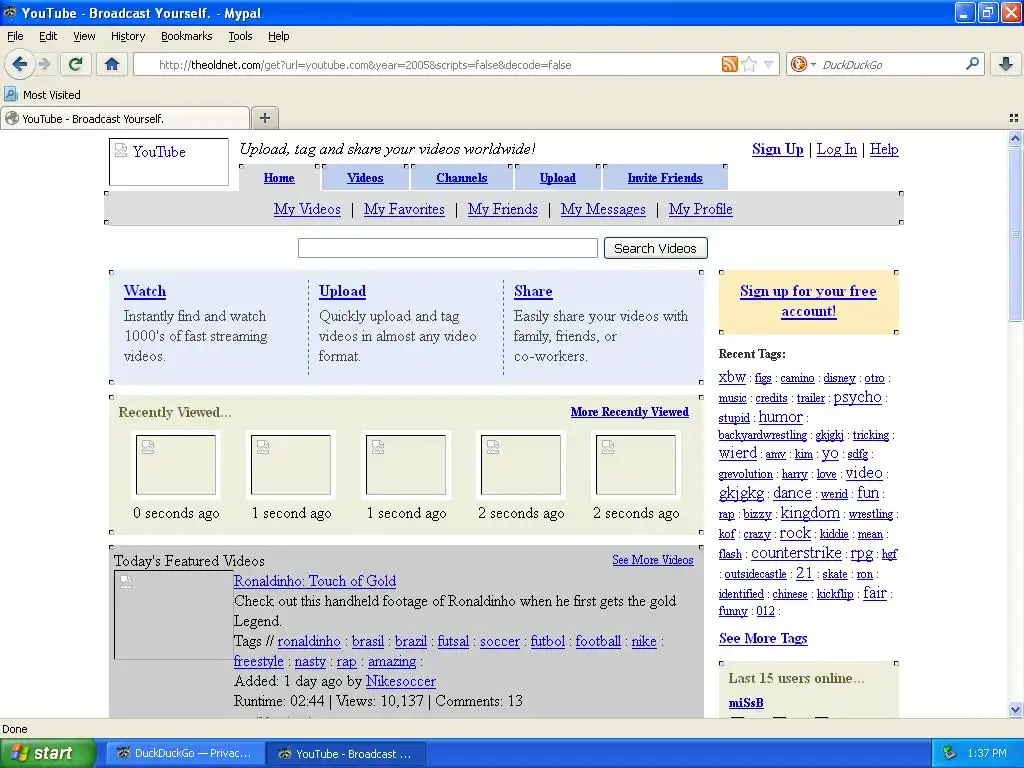Click the page scrollbar down arrow
The height and width of the screenshot is (768, 1024).
coord(1015,709)
